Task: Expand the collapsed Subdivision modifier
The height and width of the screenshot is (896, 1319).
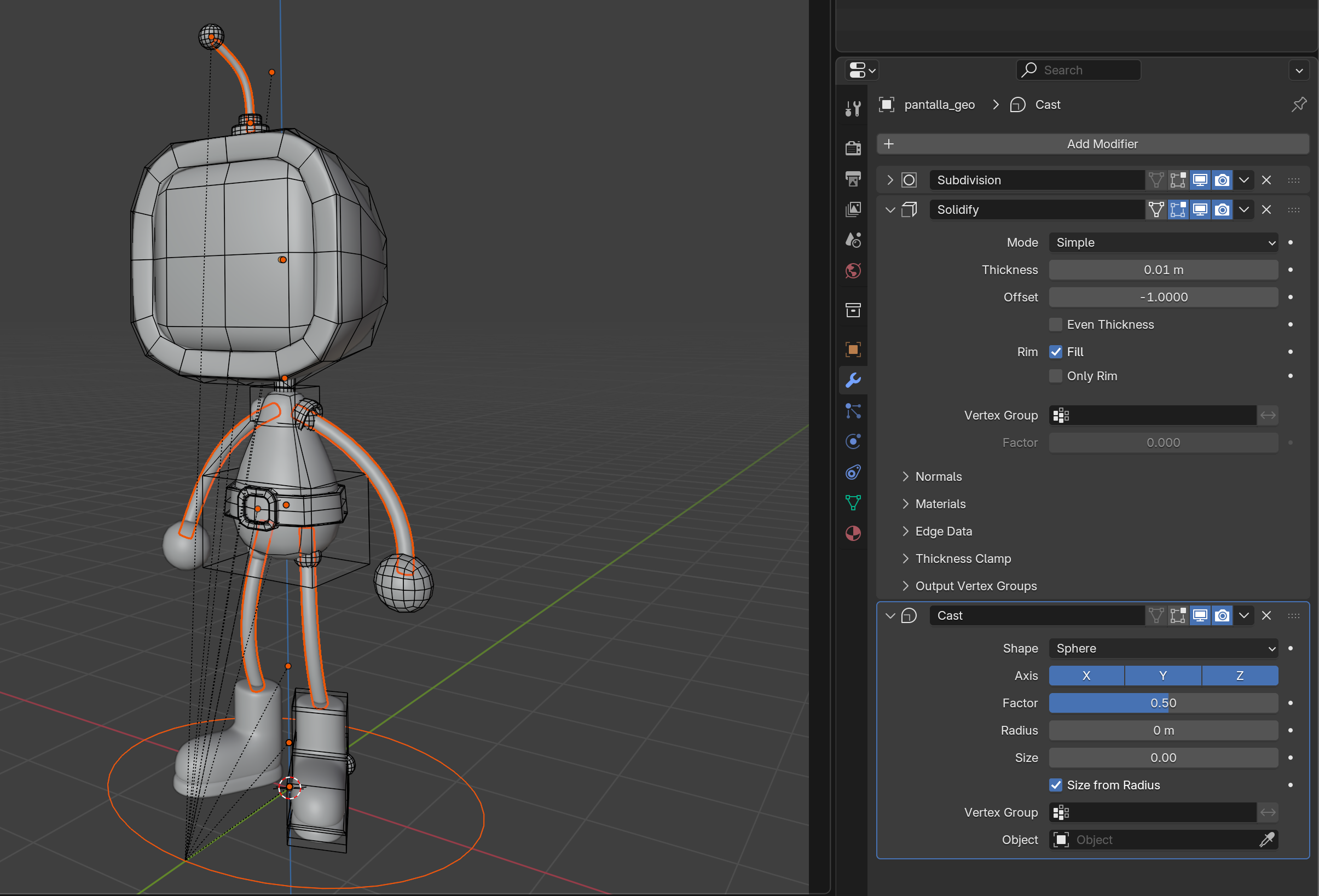Action: 890,181
